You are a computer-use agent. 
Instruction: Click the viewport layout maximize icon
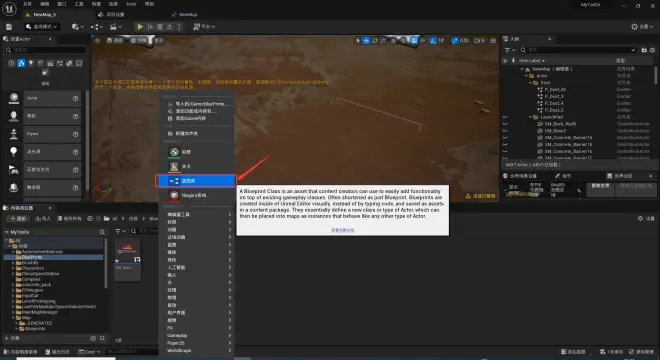point(493,40)
